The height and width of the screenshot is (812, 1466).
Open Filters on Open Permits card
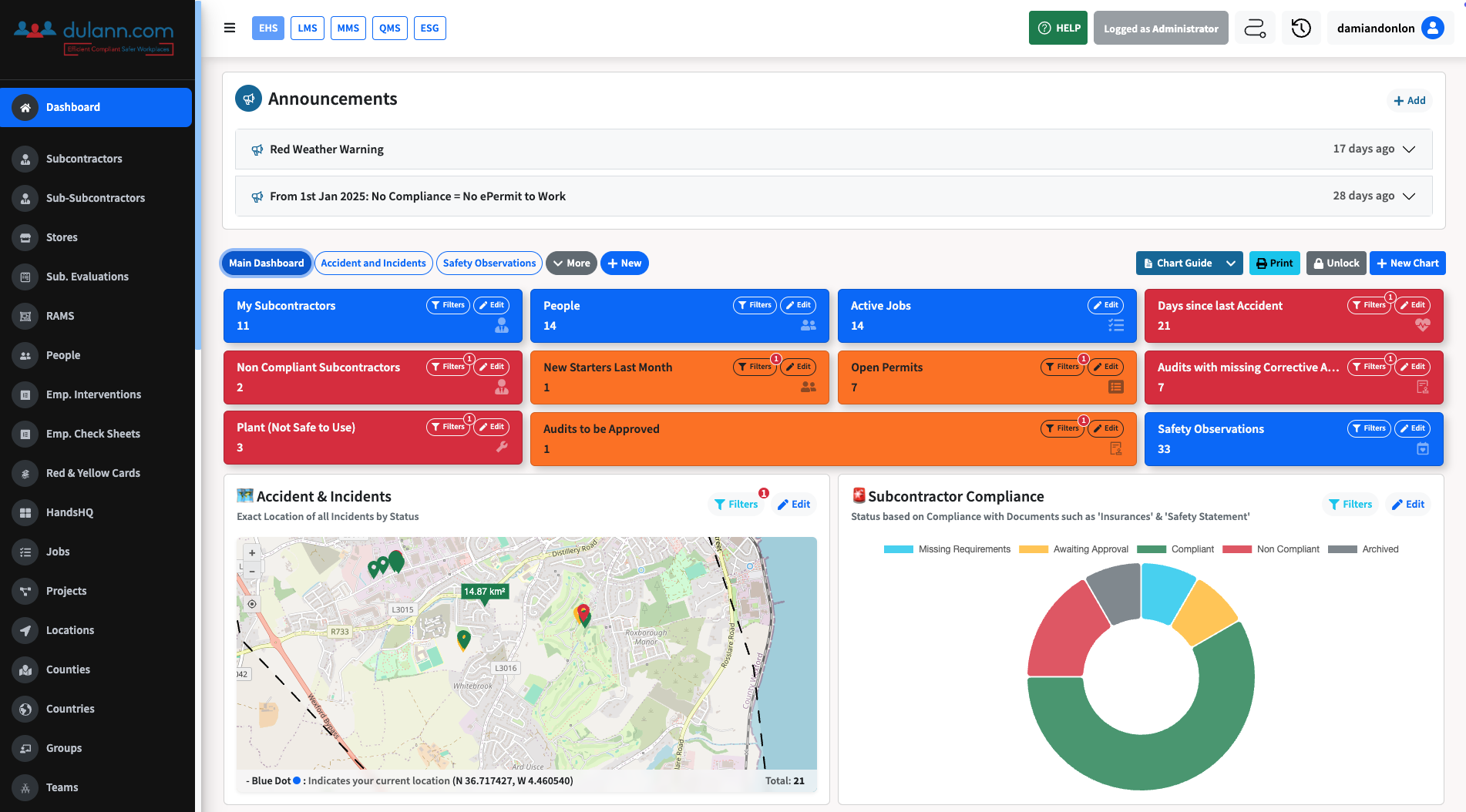1062,367
